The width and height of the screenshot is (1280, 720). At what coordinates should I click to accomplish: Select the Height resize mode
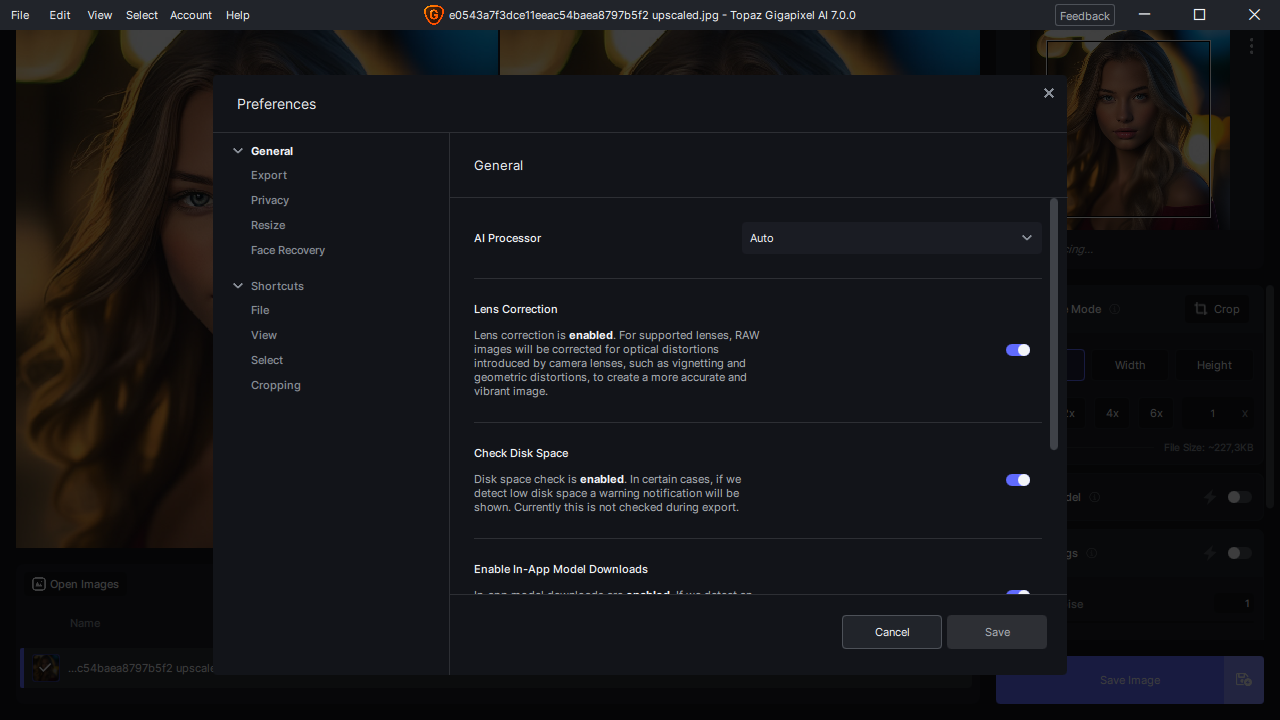[1214, 365]
